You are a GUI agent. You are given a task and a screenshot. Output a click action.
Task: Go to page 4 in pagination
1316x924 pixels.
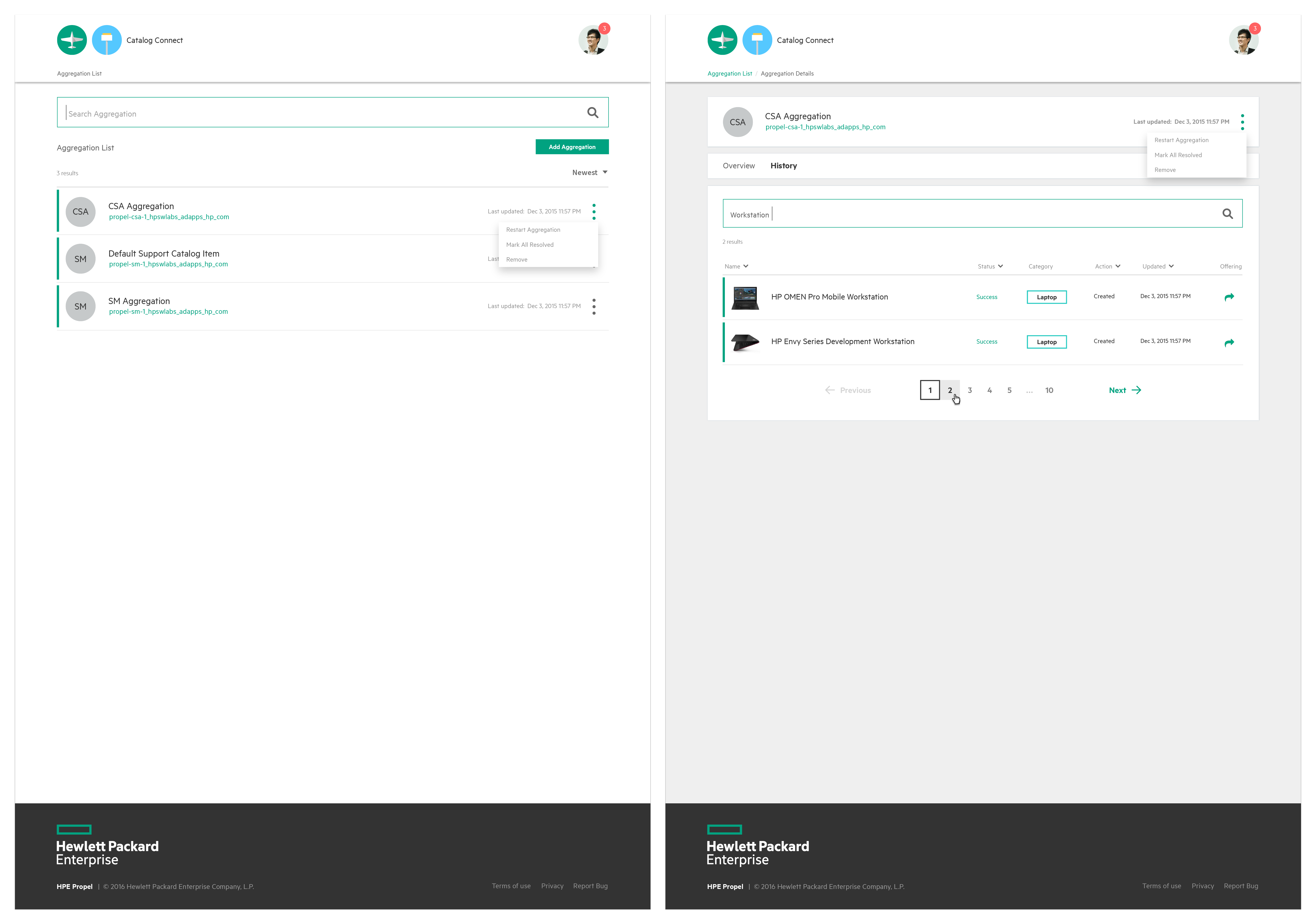tap(989, 390)
